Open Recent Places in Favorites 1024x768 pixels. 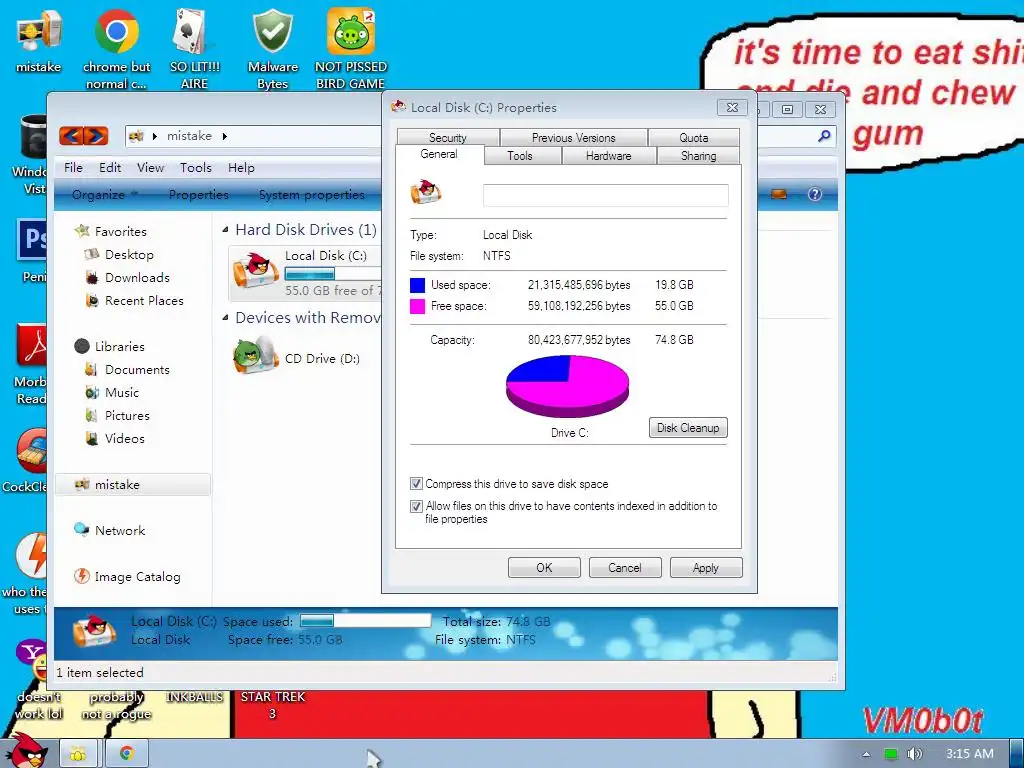tap(144, 300)
